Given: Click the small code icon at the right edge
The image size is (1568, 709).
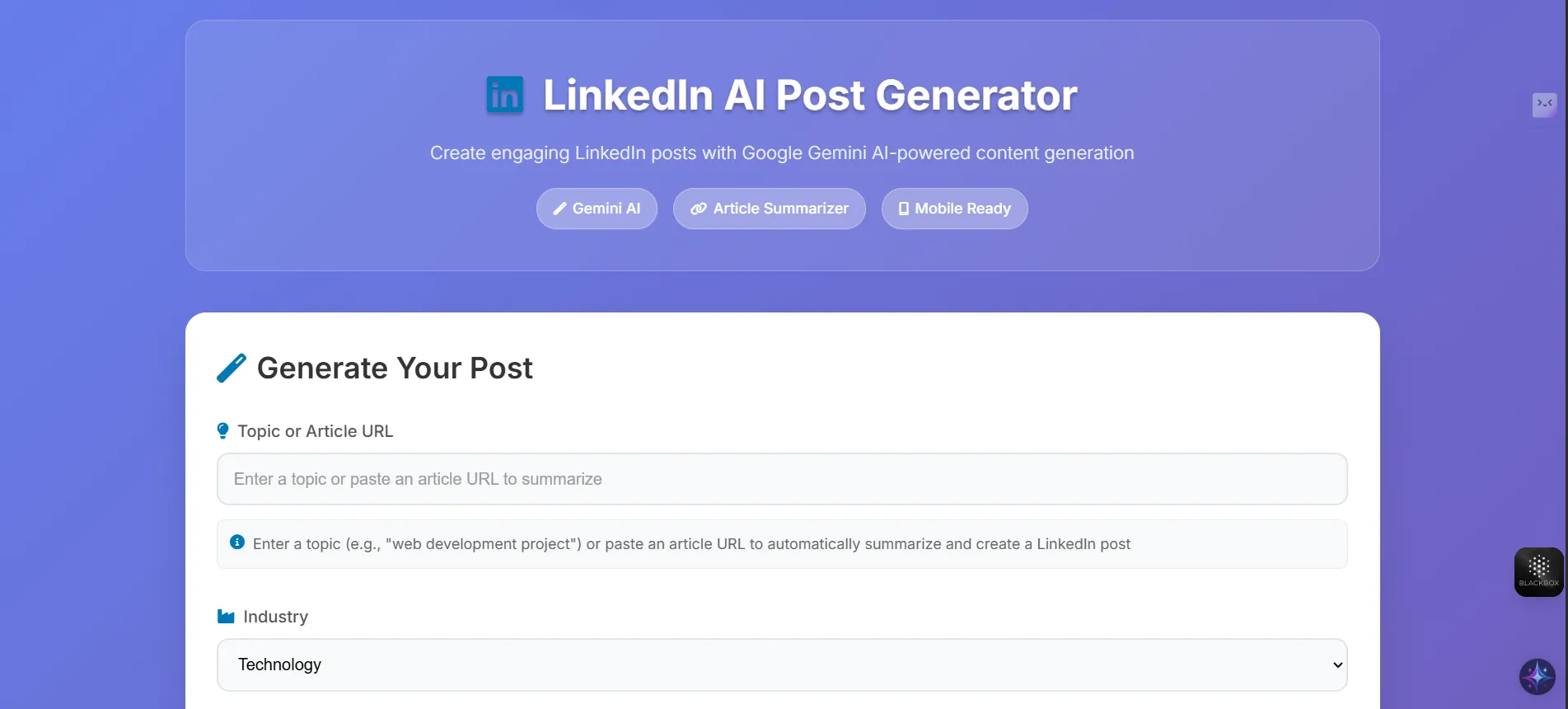Looking at the screenshot, I should pos(1544,104).
